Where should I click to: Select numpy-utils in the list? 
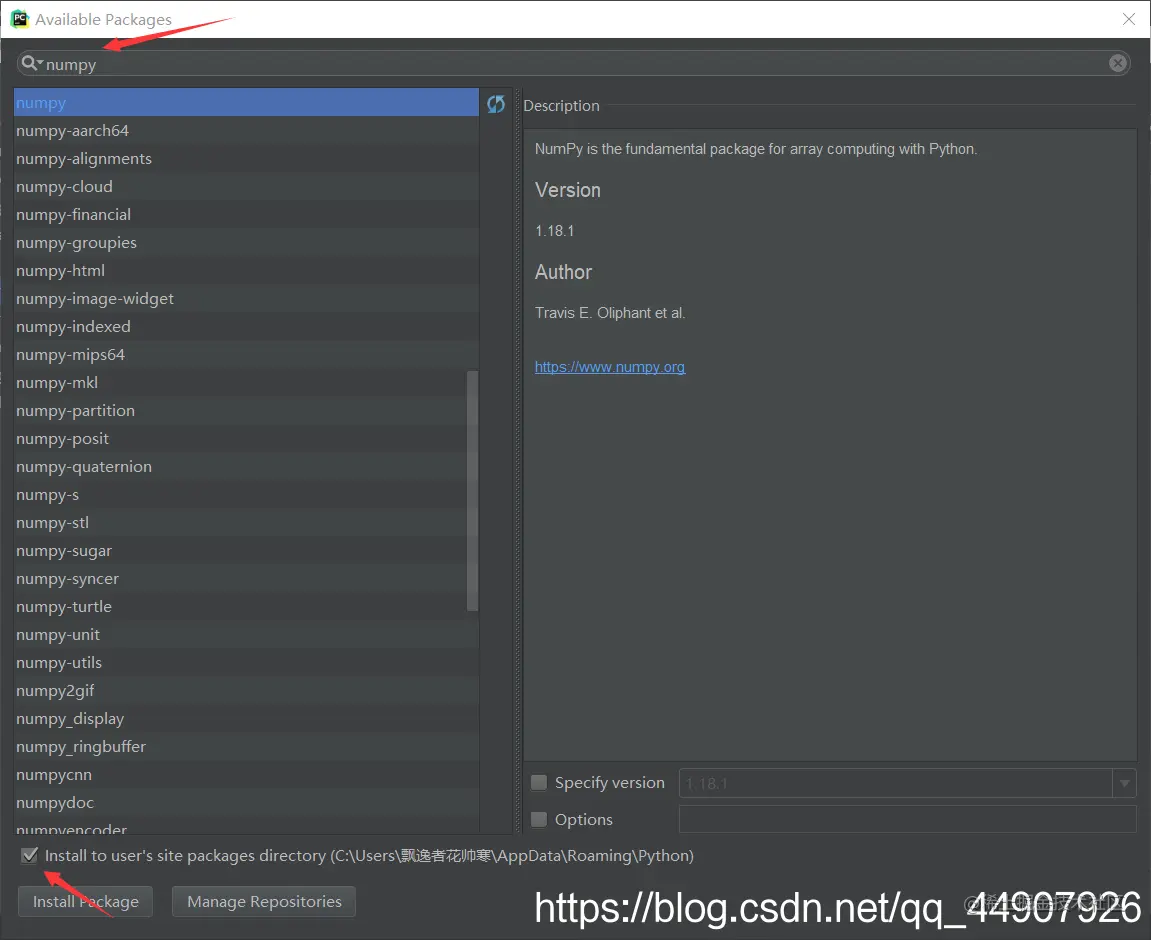click(x=246, y=663)
